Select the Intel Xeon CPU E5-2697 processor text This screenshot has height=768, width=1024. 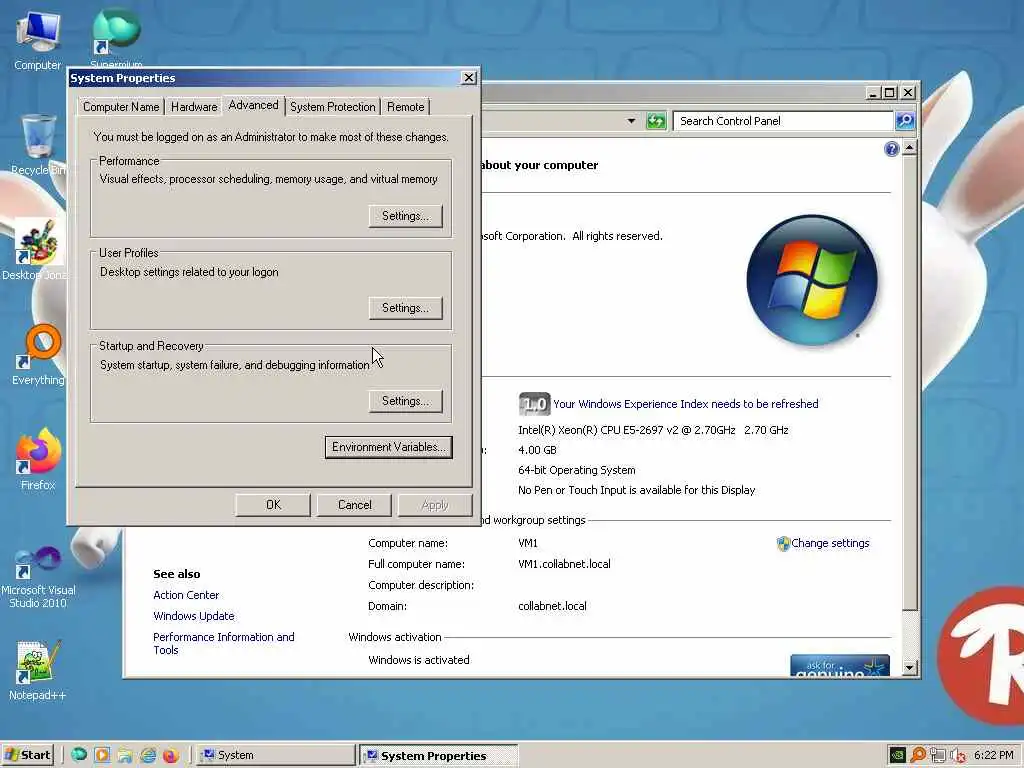click(x=653, y=430)
